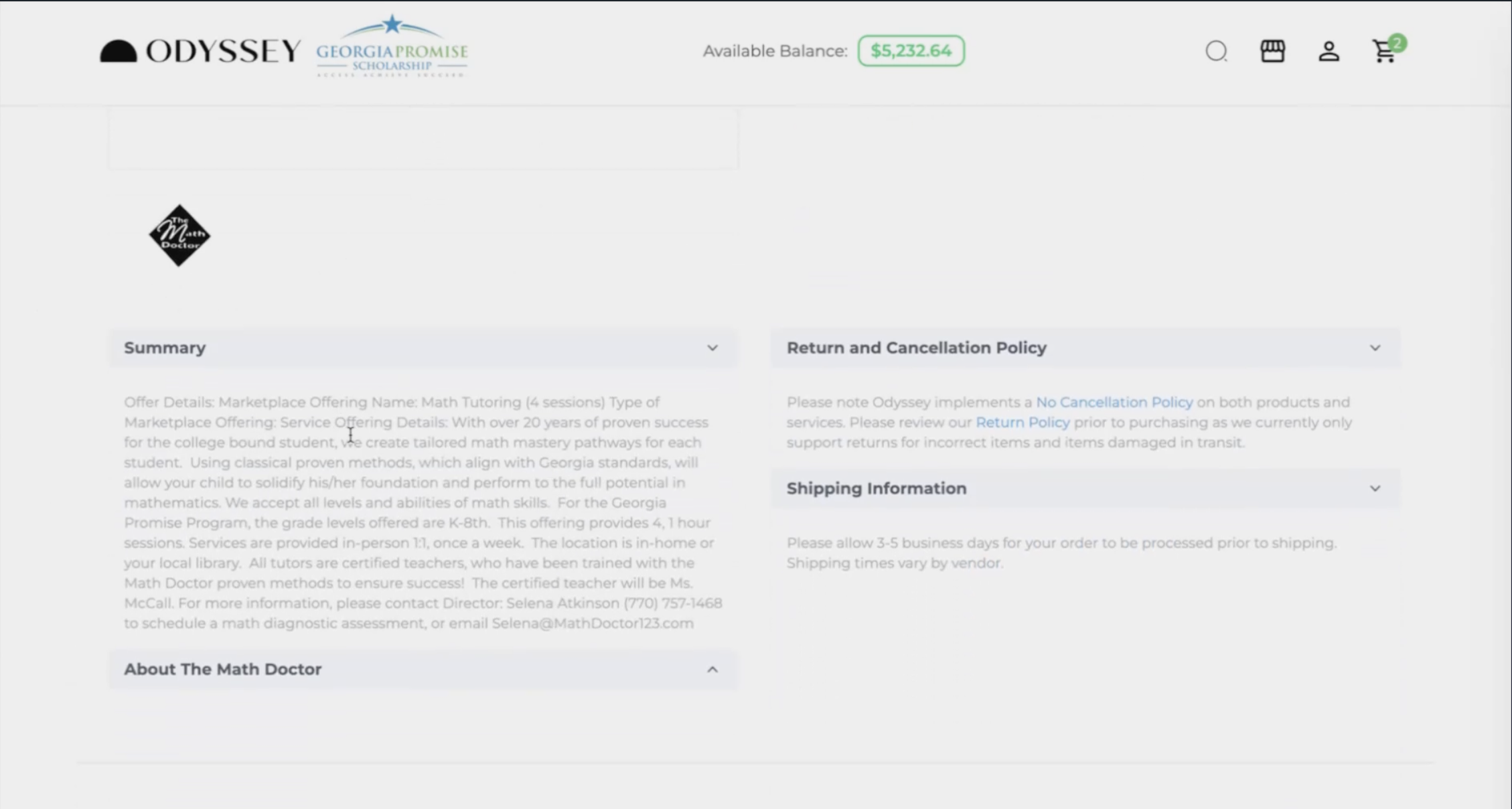
Task: Click the $5,232.64 available balance badge
Action: pos(911,51)
